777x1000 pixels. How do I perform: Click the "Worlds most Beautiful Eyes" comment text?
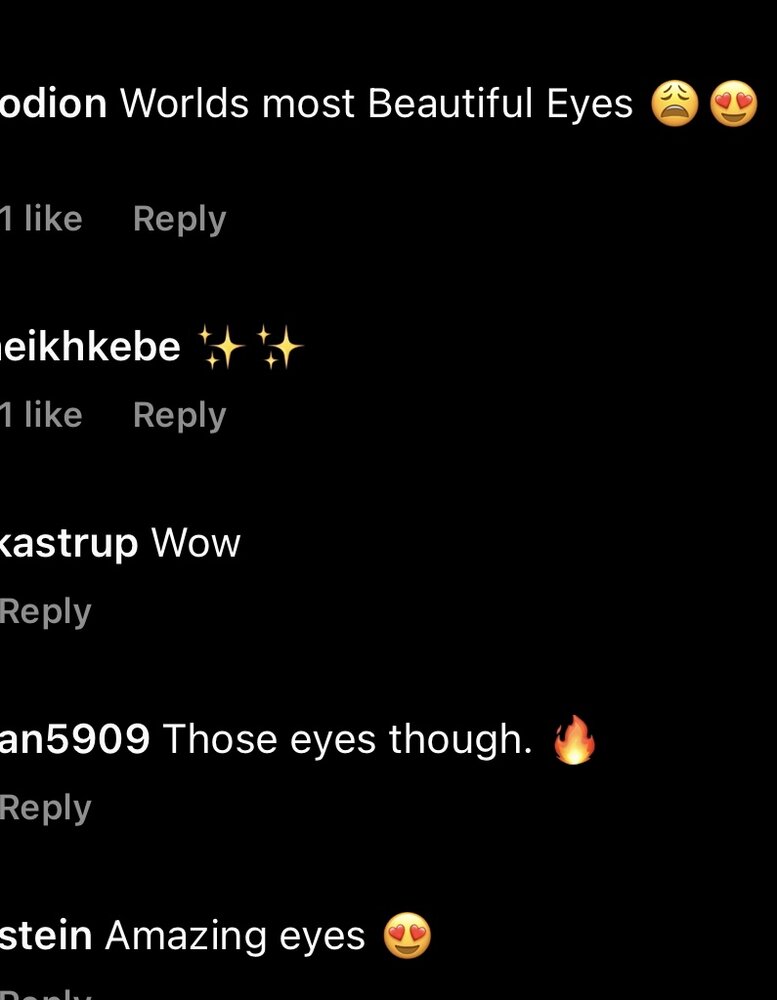tap(376, 104)
